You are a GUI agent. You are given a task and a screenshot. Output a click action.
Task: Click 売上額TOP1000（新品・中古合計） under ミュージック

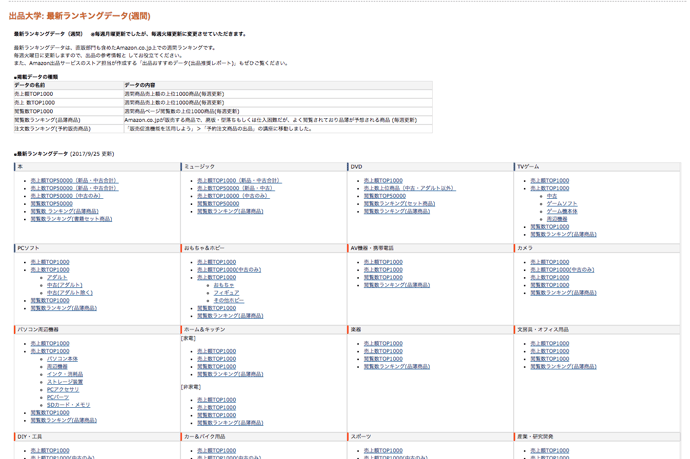coord(239,181)
